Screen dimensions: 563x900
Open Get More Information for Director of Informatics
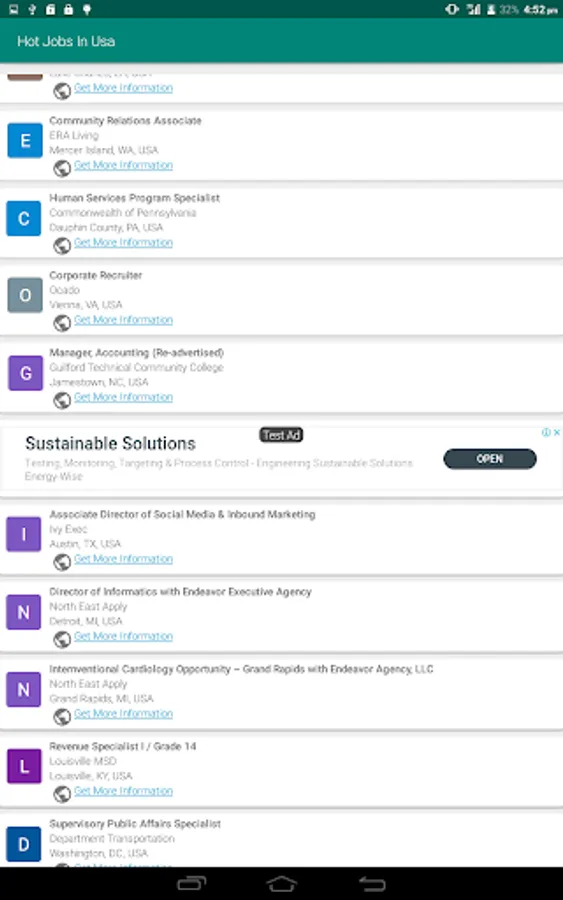click(123, 636)
